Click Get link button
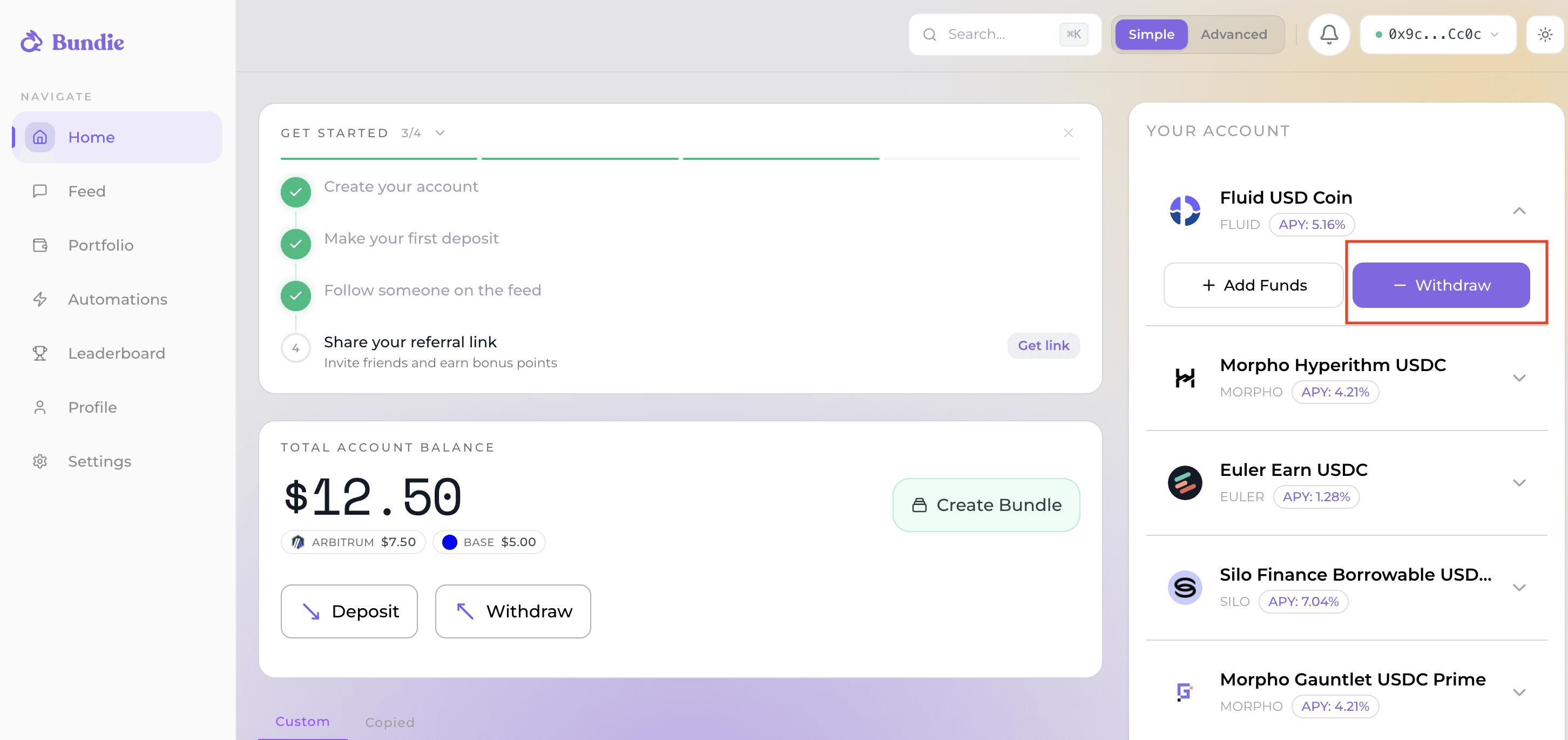 [x=1043, y=345]
